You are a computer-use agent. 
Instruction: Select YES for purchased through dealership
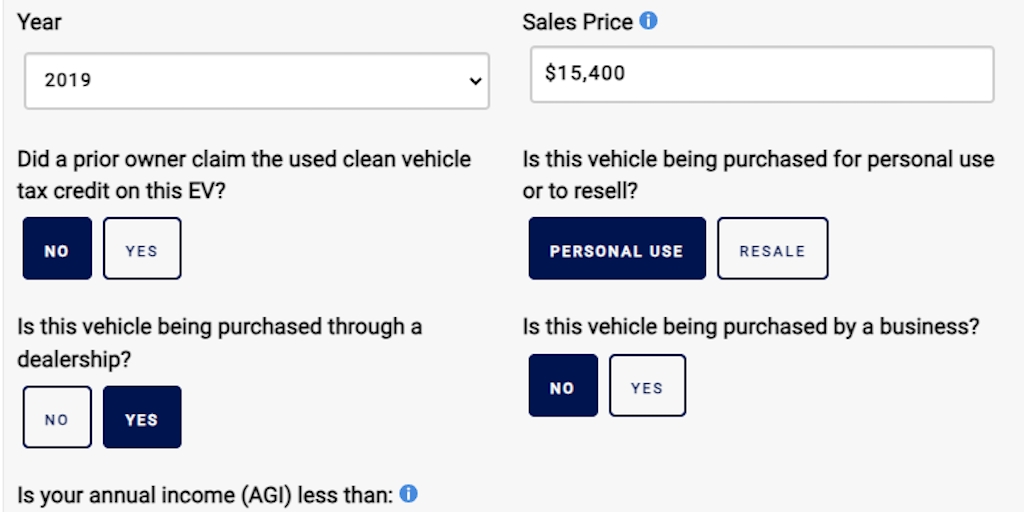tap(142, 418)
